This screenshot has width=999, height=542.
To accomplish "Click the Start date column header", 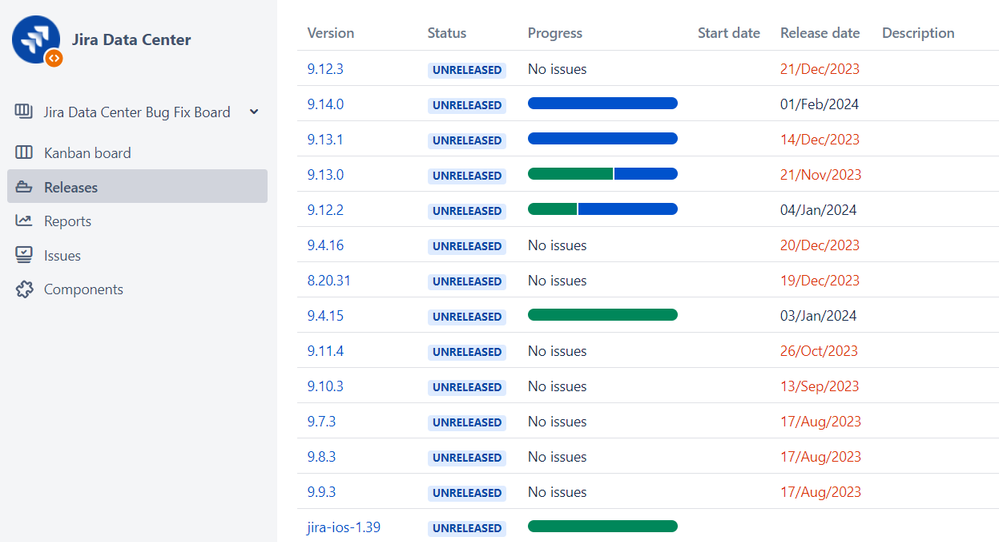I will point(728,33).
